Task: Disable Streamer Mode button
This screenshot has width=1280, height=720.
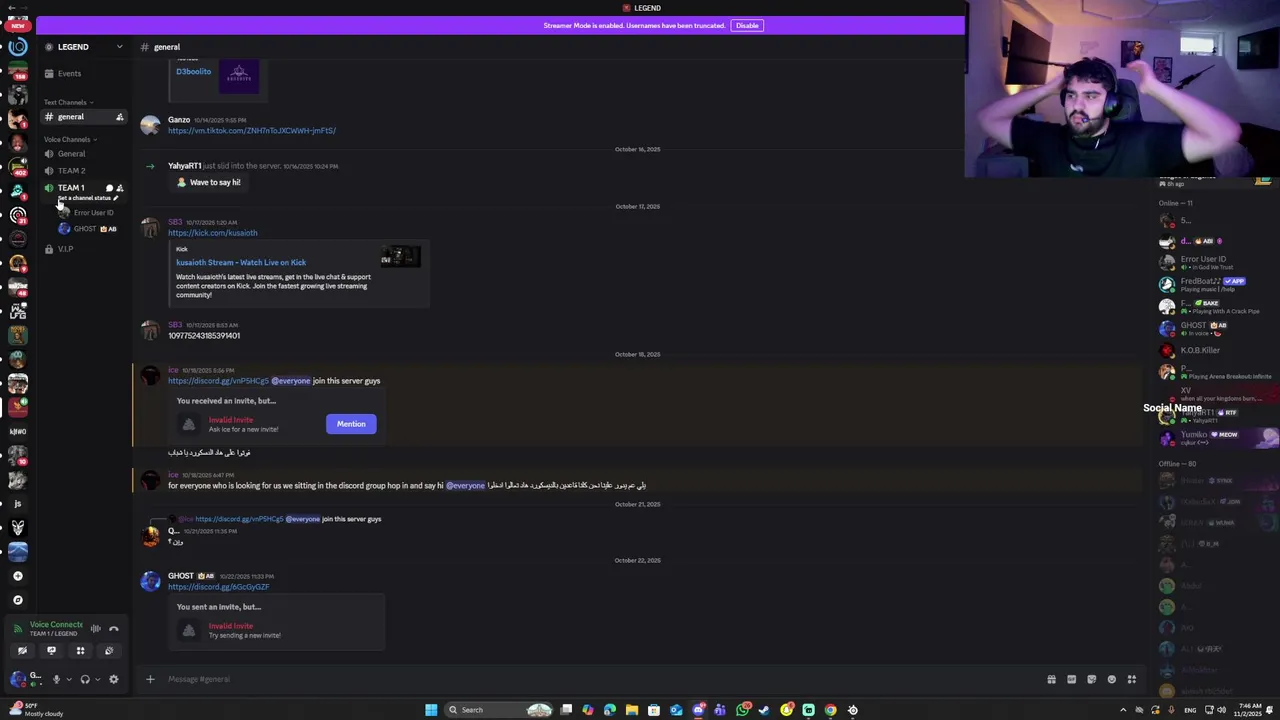Action: (x=747, y=25)
